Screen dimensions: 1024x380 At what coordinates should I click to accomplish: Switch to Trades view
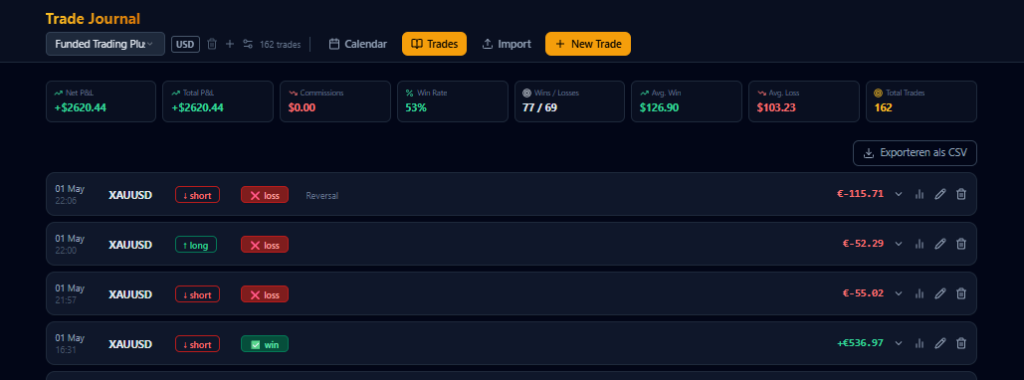tap(434, 44)
